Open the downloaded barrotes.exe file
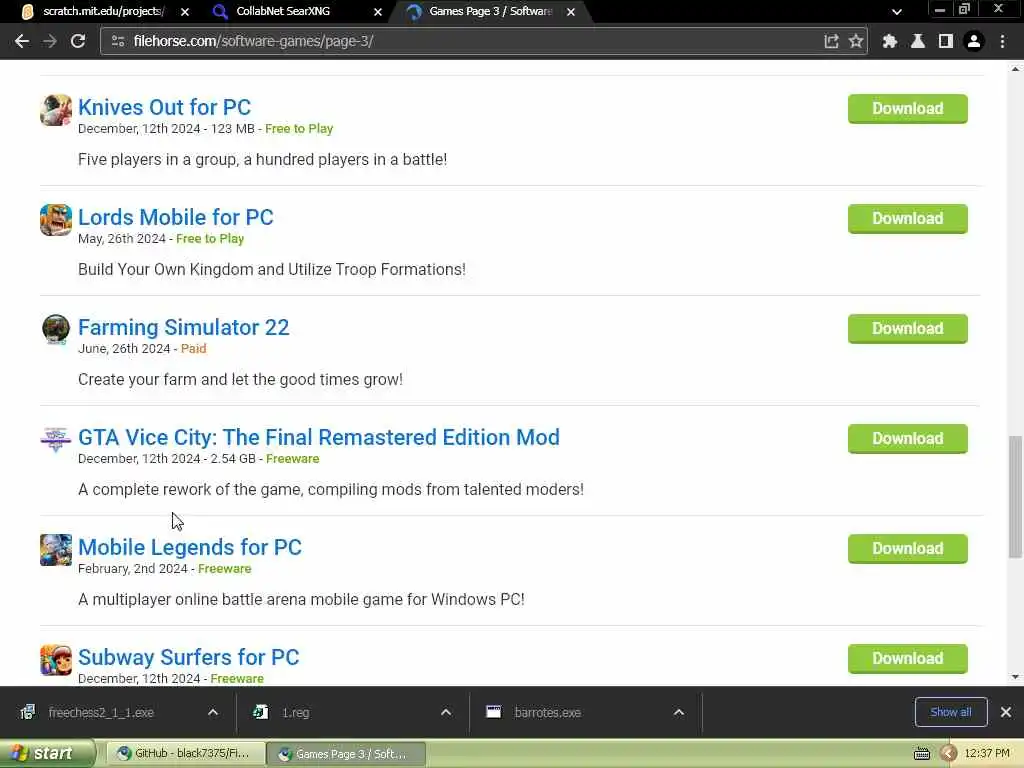Viewport: 1024px width, 768px height. pyautogui.click(x=547, y=712)
